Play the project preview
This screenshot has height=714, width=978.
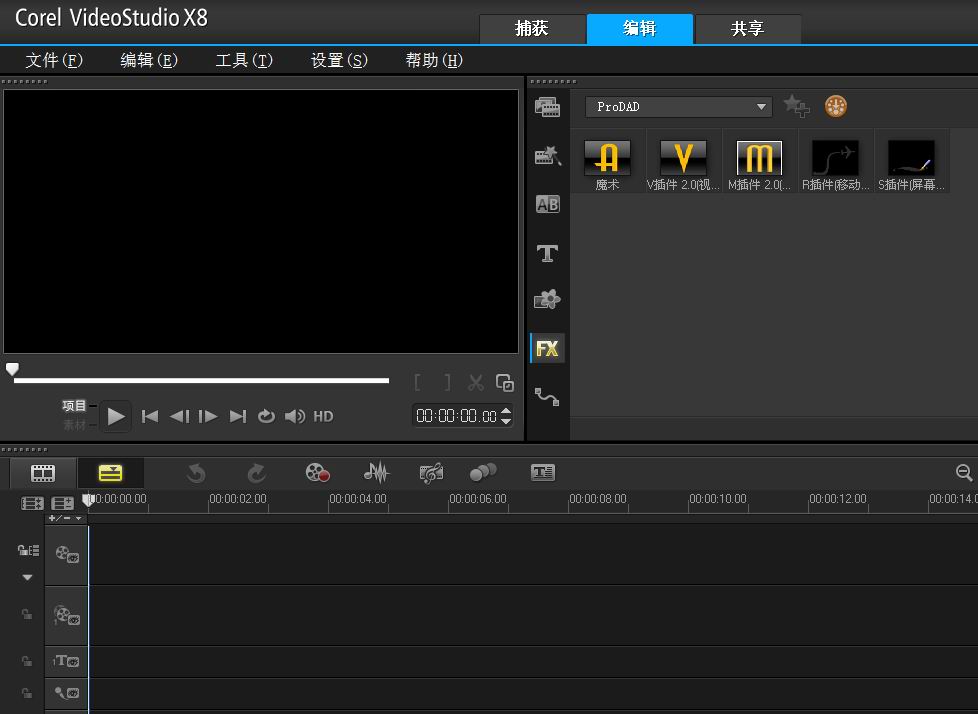click(x=115, y=417)
